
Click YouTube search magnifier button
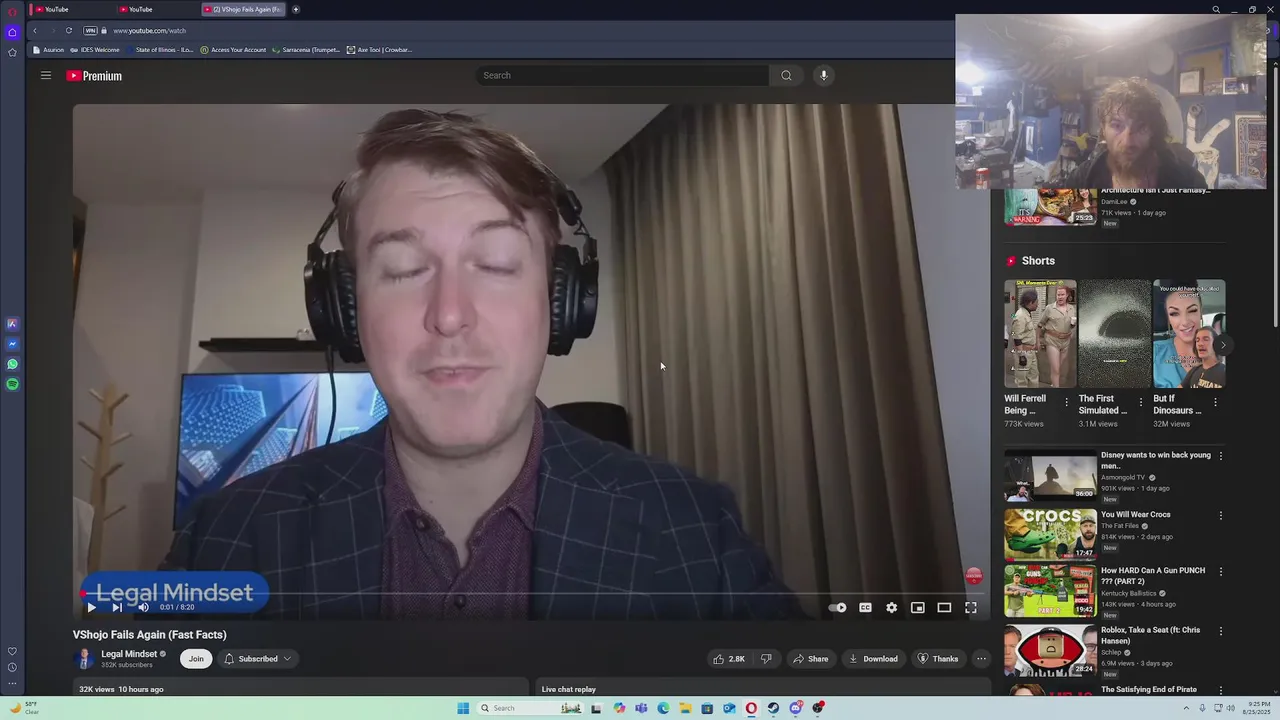(786, 75)
